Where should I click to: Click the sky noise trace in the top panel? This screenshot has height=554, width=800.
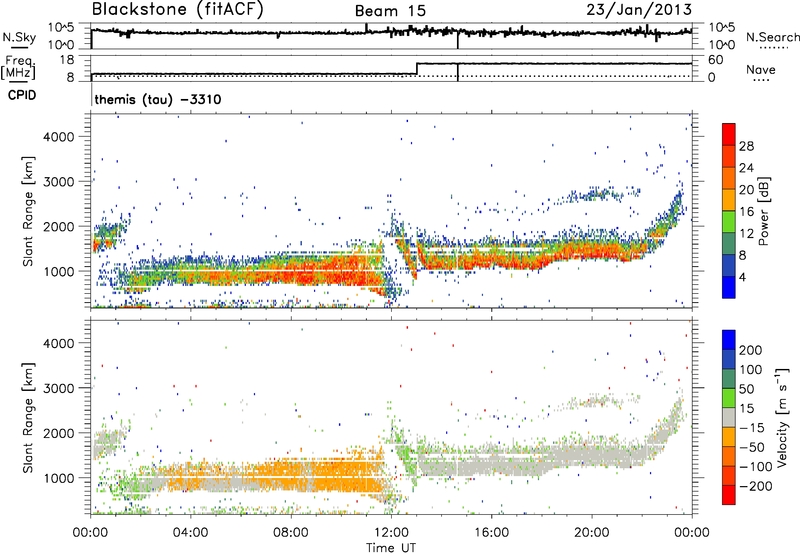[391, 32]
